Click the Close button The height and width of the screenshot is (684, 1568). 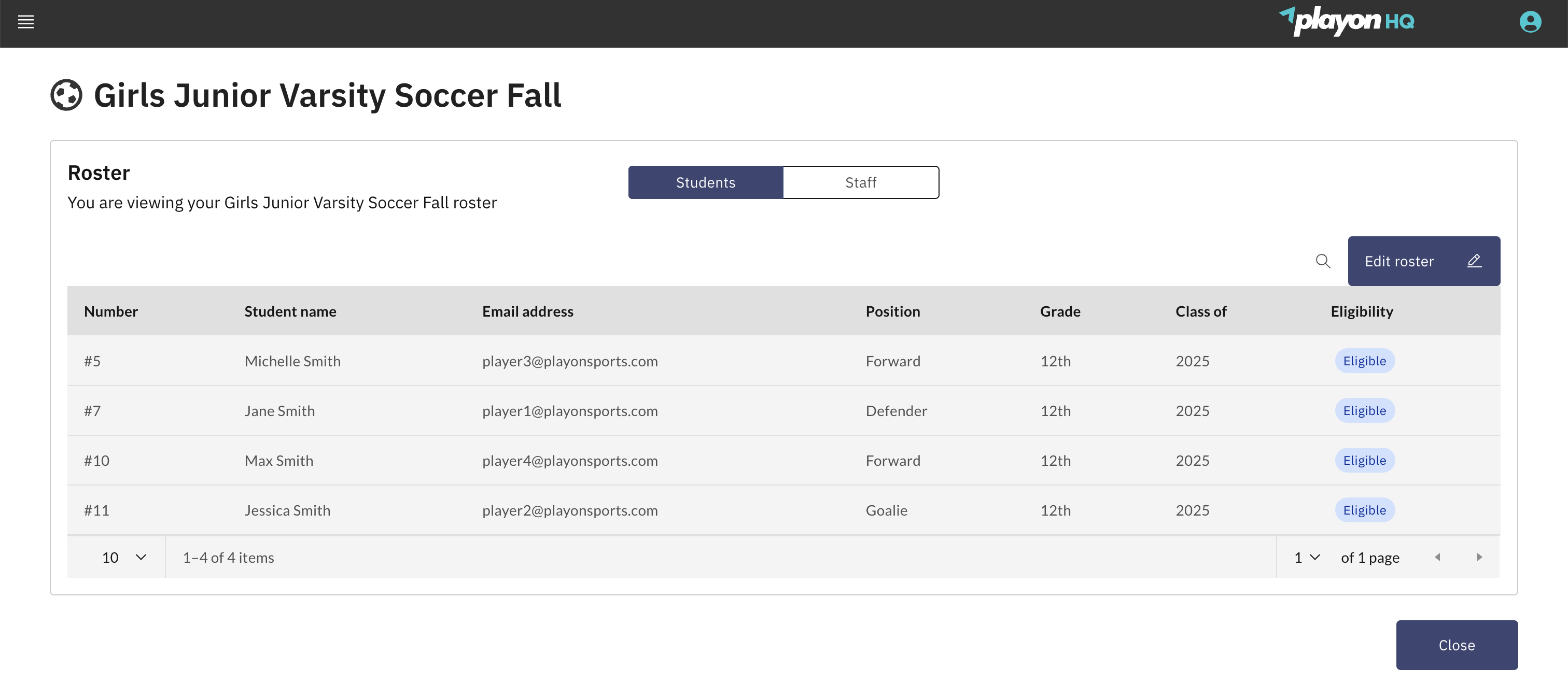pos(1457,645)
